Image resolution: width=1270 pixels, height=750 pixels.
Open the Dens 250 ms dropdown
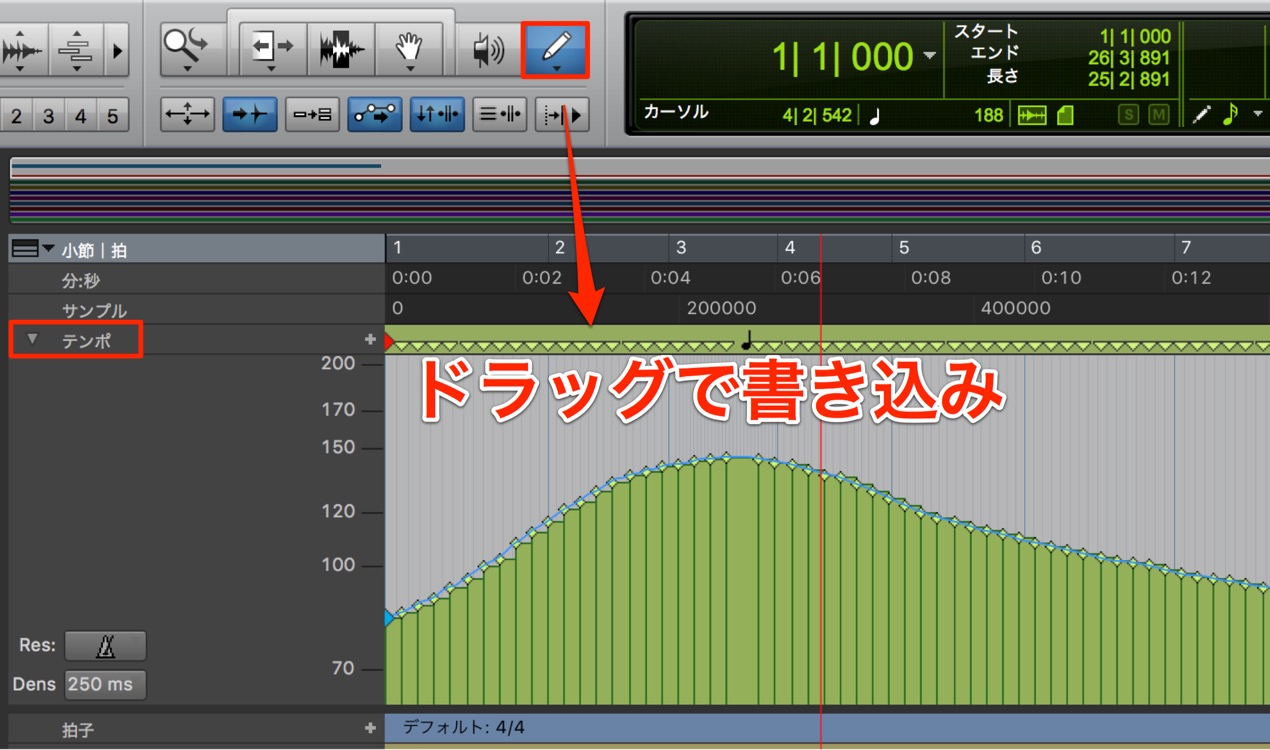pos(106,685)
